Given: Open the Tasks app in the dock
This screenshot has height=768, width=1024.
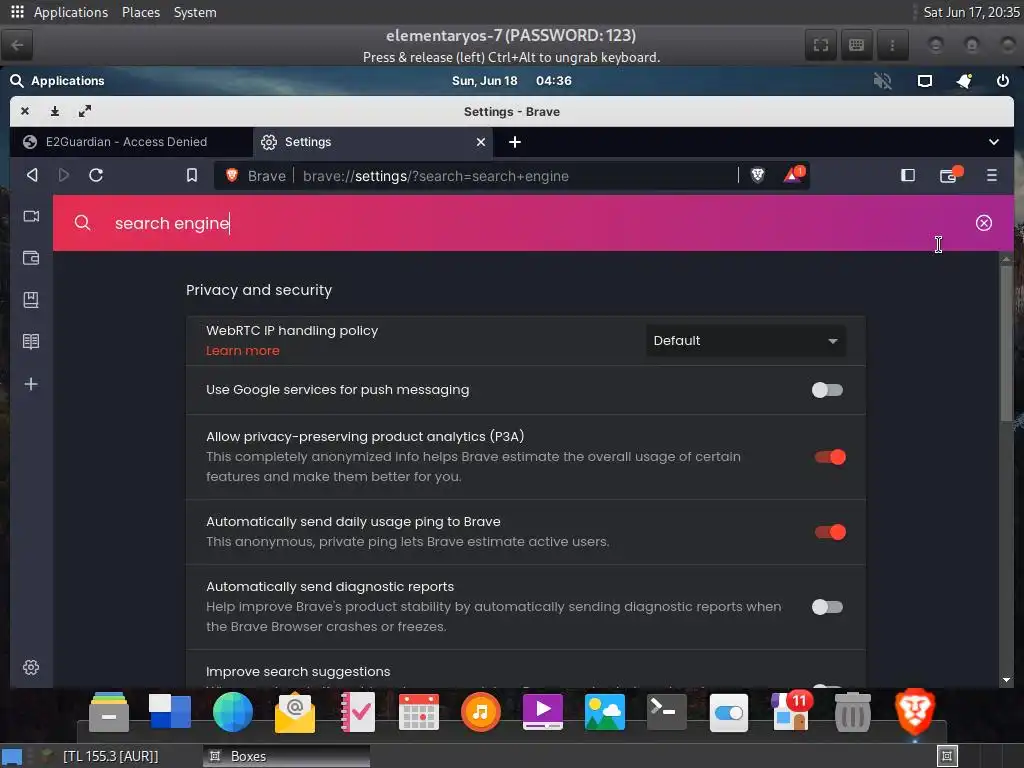Looking at the screenshot, I should tap(357, 712).
